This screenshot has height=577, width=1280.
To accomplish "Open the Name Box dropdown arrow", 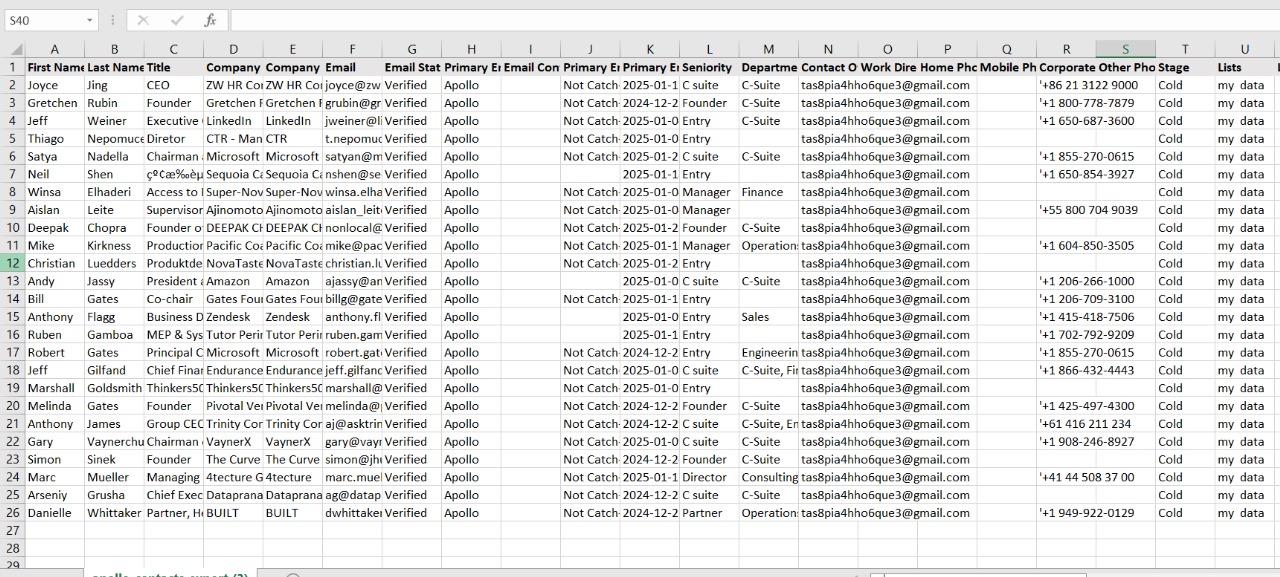I will tap(89, 20).
